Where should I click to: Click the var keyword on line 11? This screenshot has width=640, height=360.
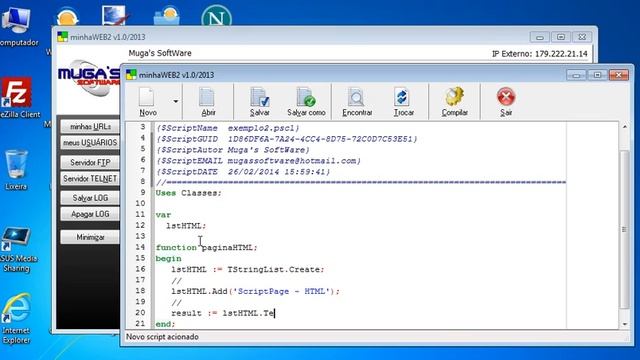click(x=163, y=215)
